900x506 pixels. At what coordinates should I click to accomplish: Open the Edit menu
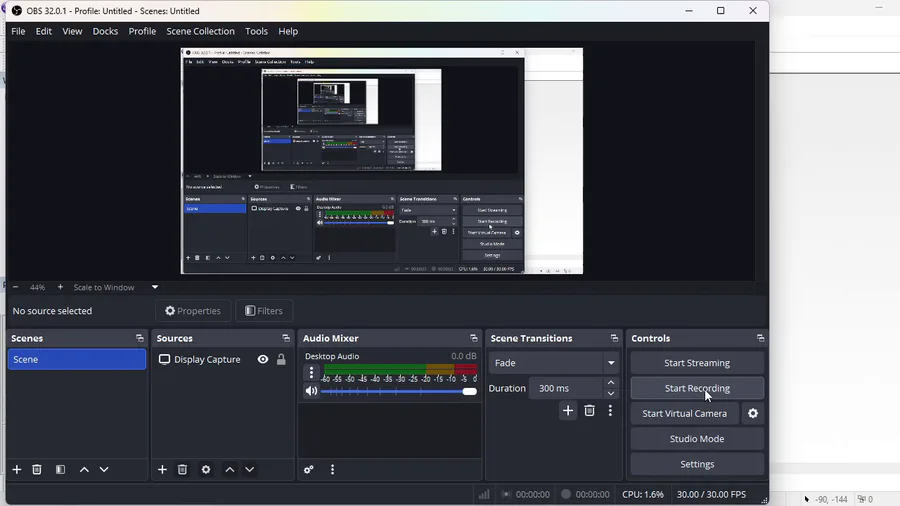click(x=44, y=31)
